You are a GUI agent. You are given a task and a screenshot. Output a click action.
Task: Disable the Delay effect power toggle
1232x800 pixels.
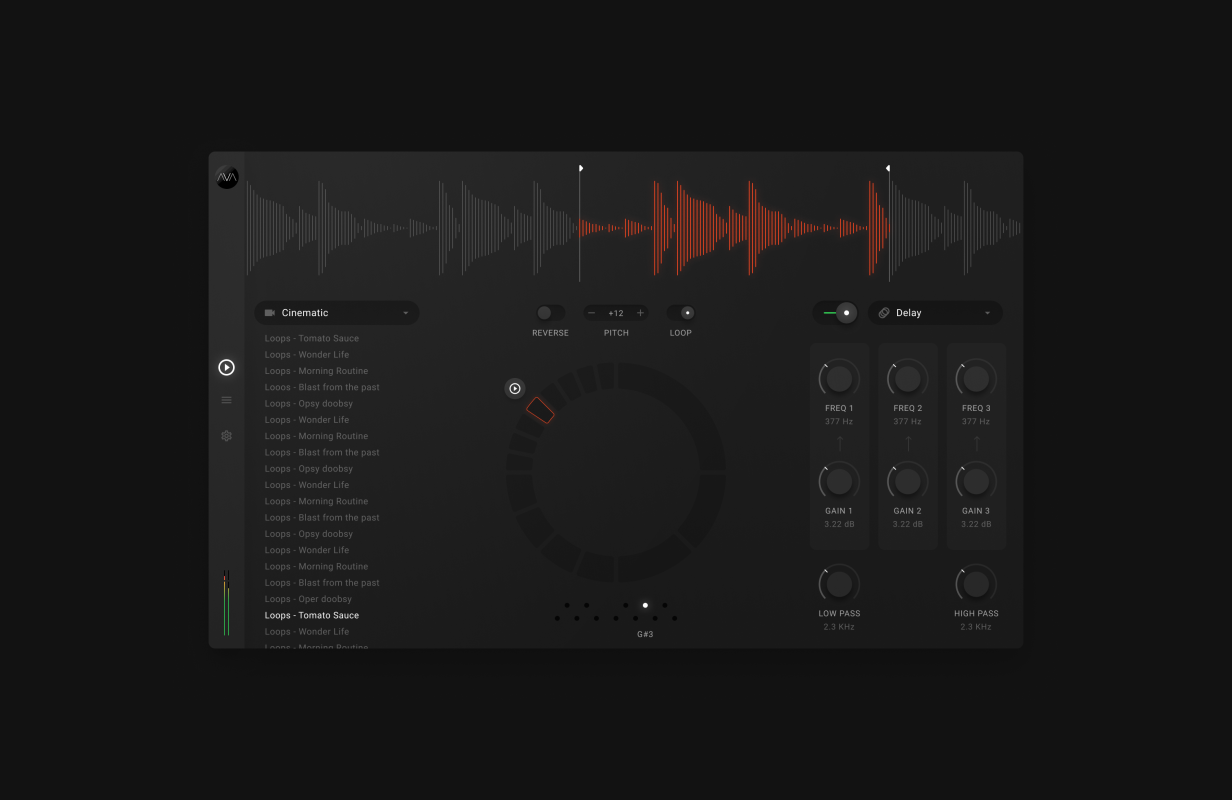click(835, 313)
